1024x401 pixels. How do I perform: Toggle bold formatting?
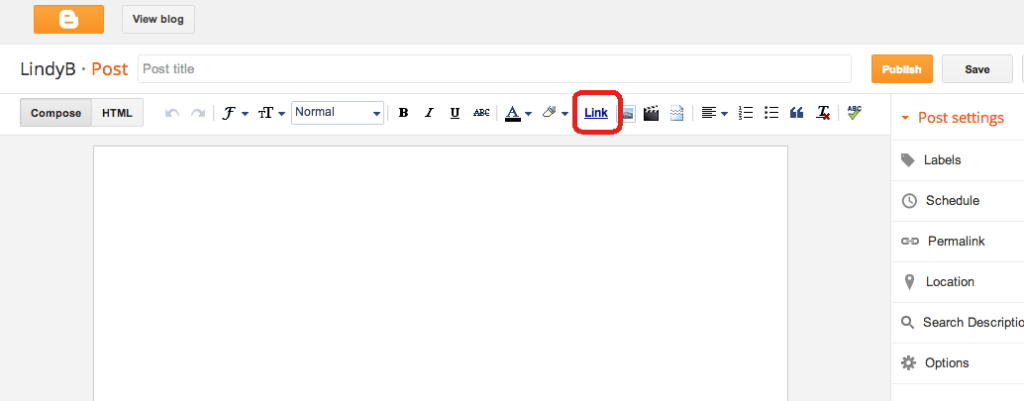tap(404, 113)
